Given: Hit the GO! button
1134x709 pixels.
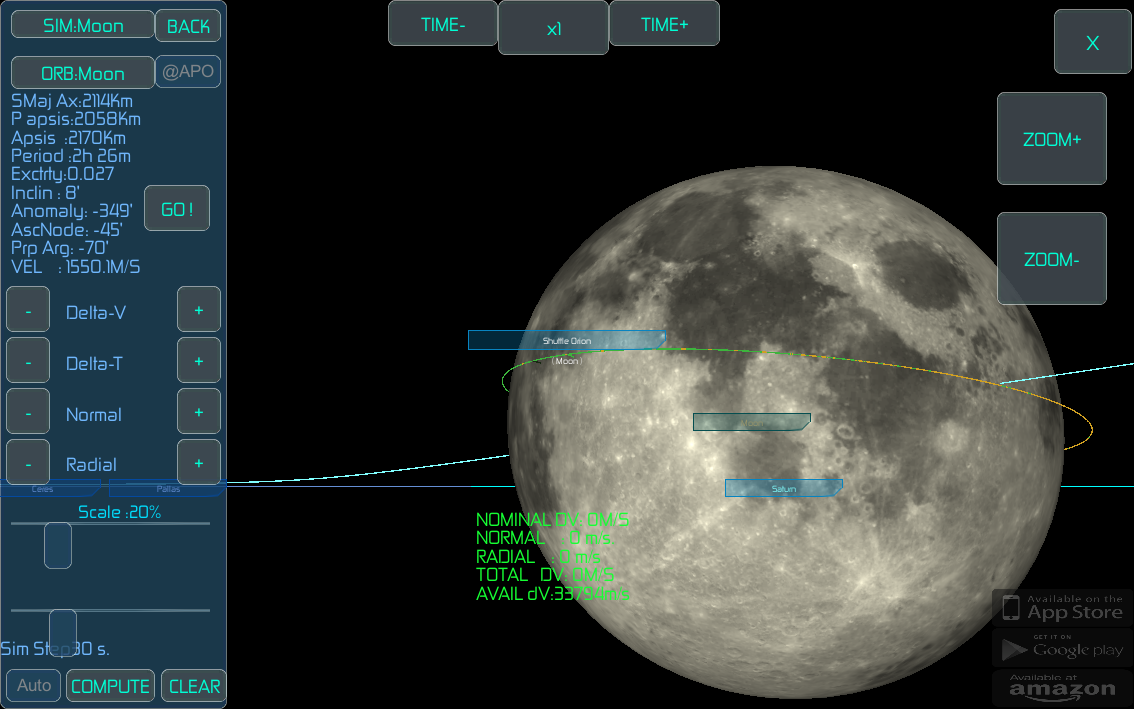Looking at the screenshot, I should [177, 208].
